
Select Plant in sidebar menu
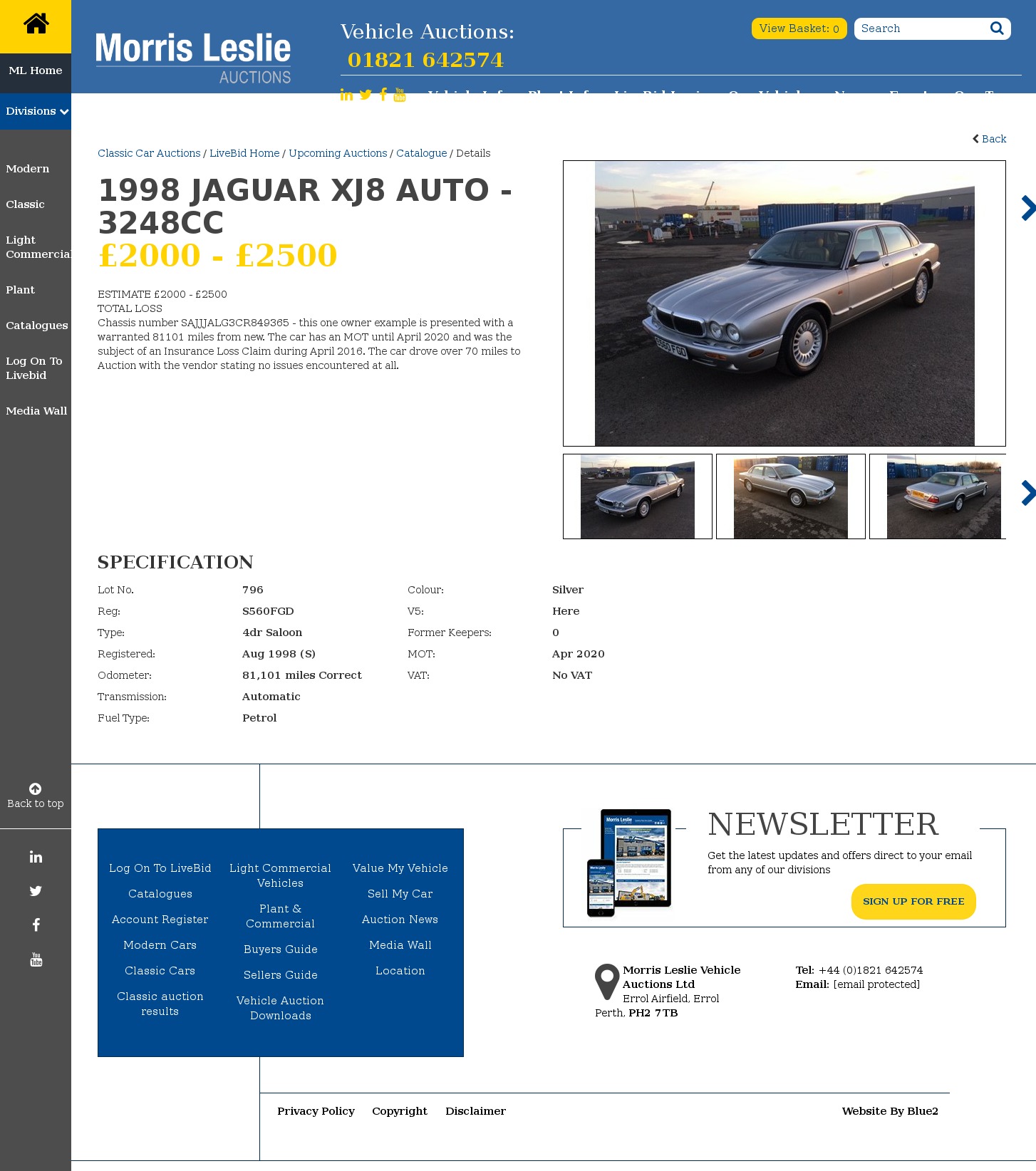(20, 290)
